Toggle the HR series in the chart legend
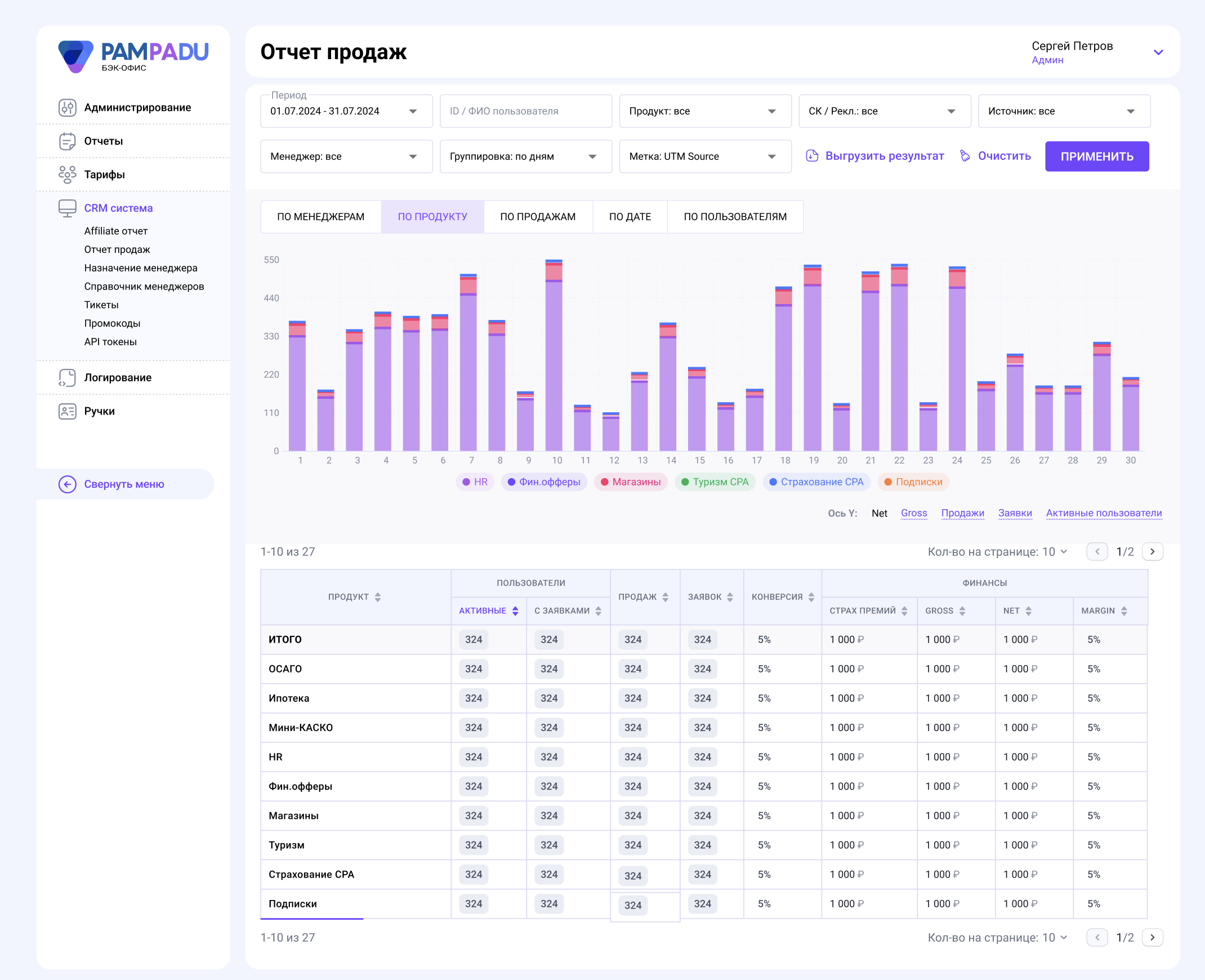1205x980 pixels. tap(475, 482)
